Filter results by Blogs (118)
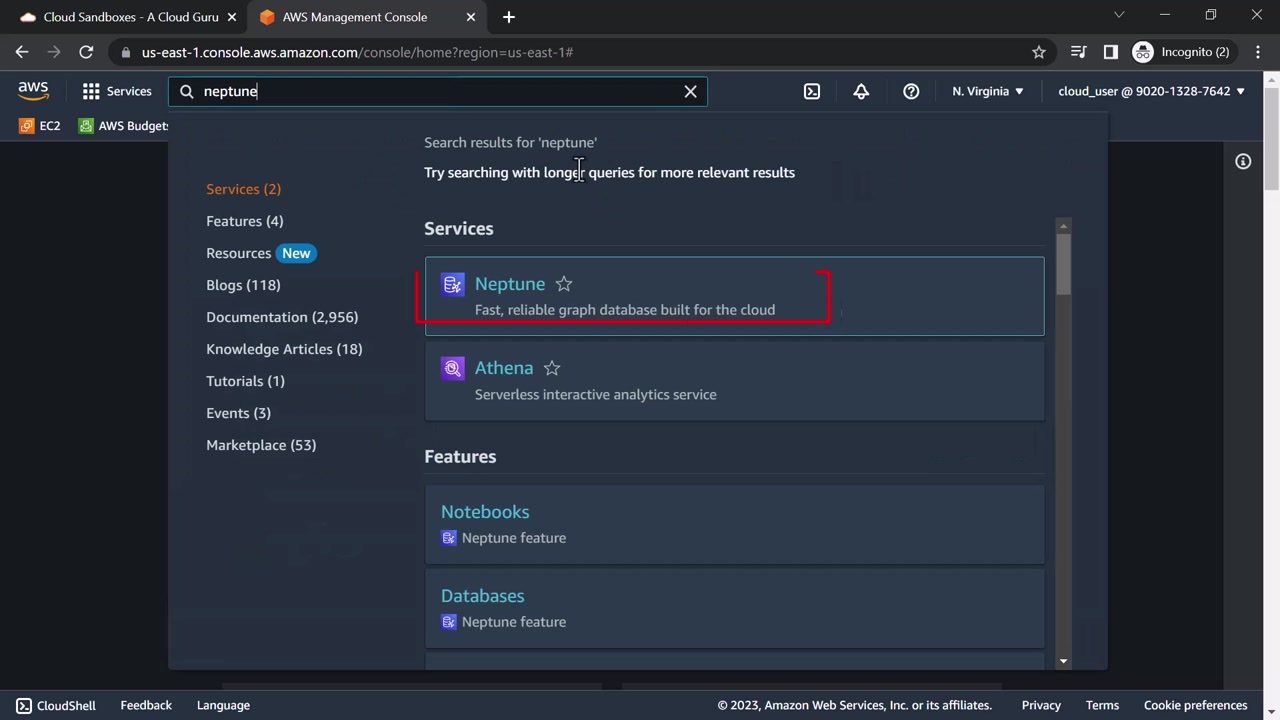Screen dimensions: 1280x720 click(x=243, y=285)
